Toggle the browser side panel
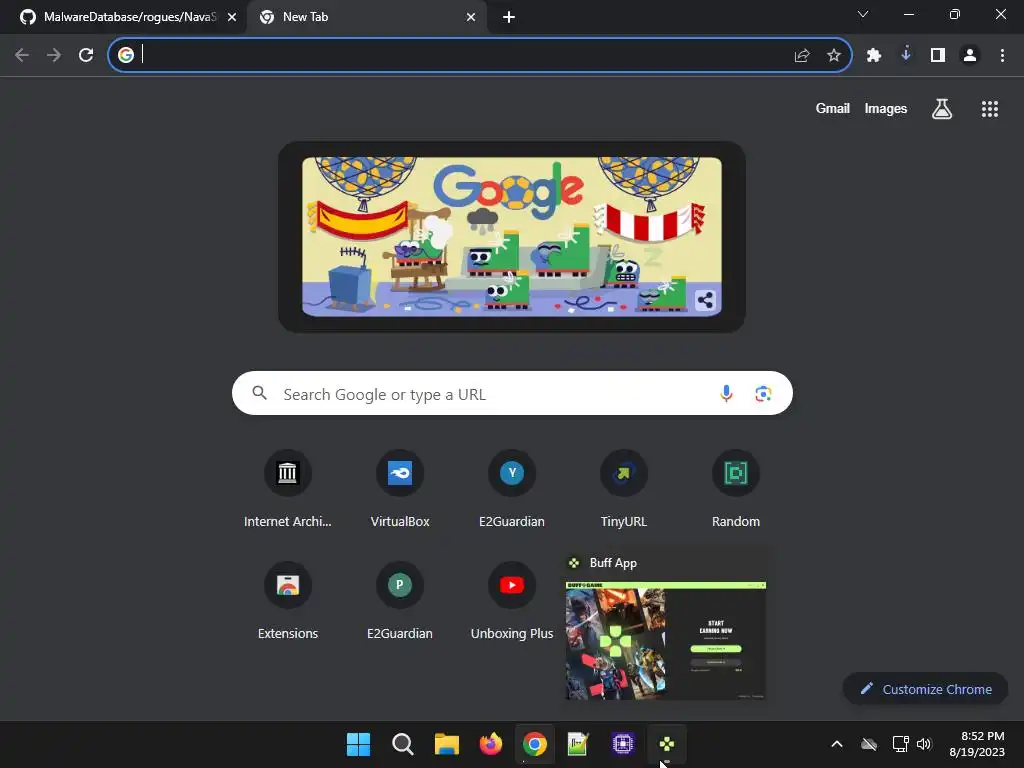 [938, 56]
